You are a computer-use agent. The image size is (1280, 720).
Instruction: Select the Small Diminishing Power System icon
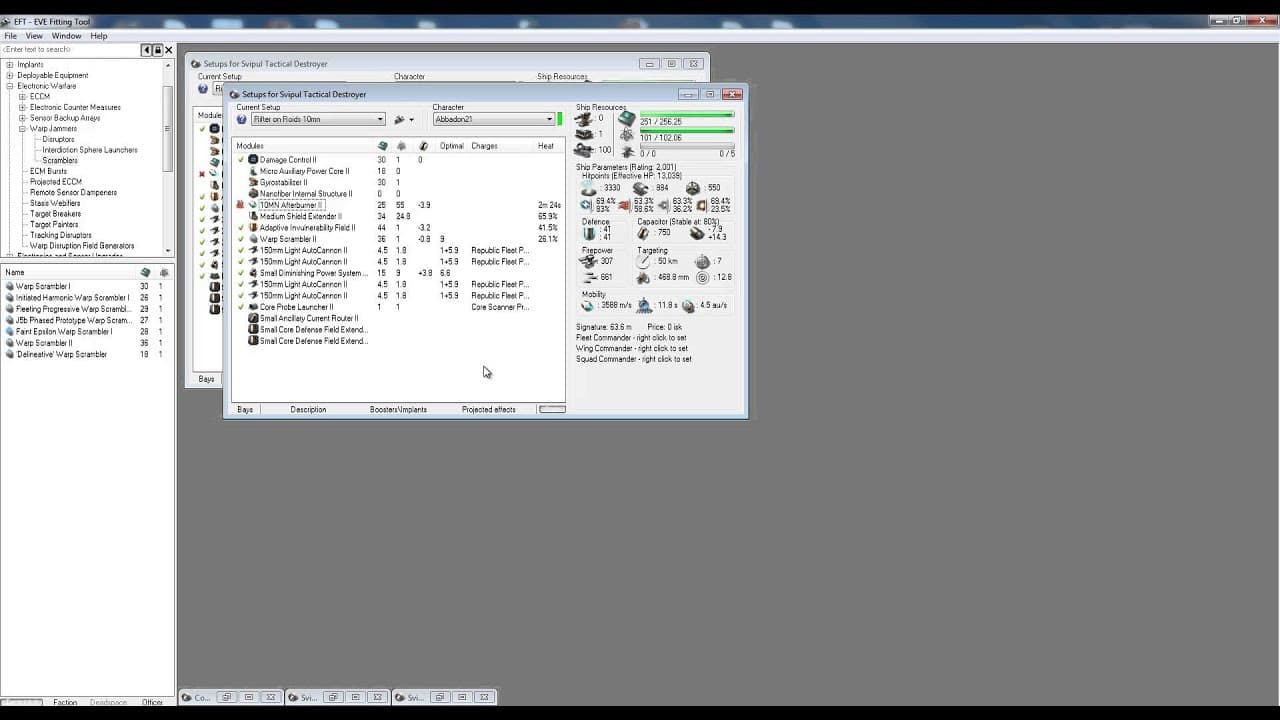coord(253,273)
